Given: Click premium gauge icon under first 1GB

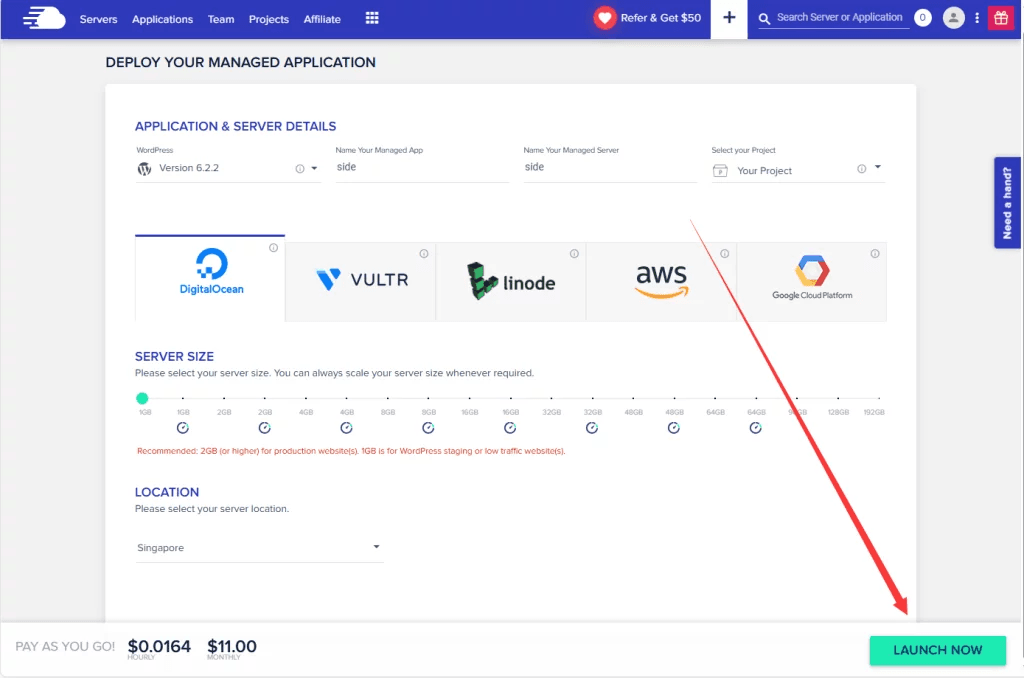Looking at the screenshot, I should click(183, 428).
